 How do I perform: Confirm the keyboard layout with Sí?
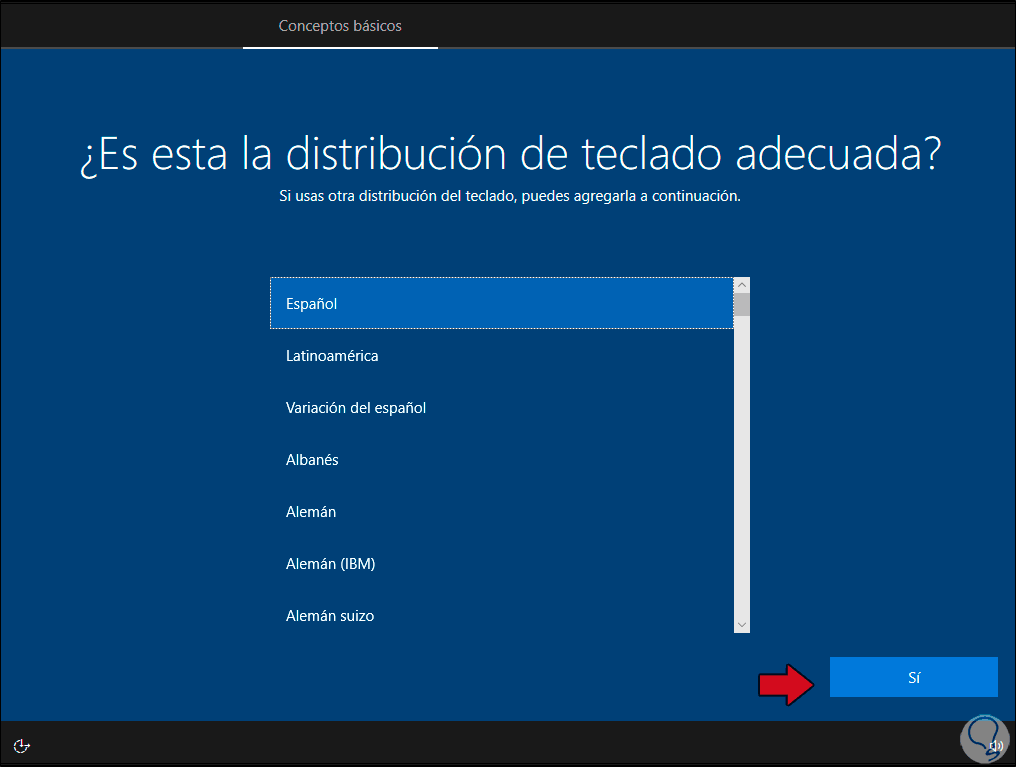(913, 677)
